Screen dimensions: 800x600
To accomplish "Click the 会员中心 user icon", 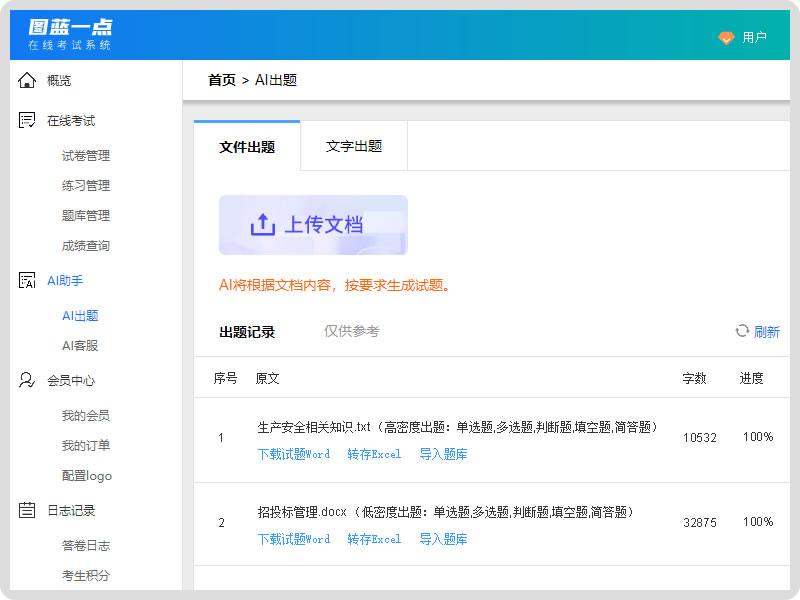I will coord(27,380).
